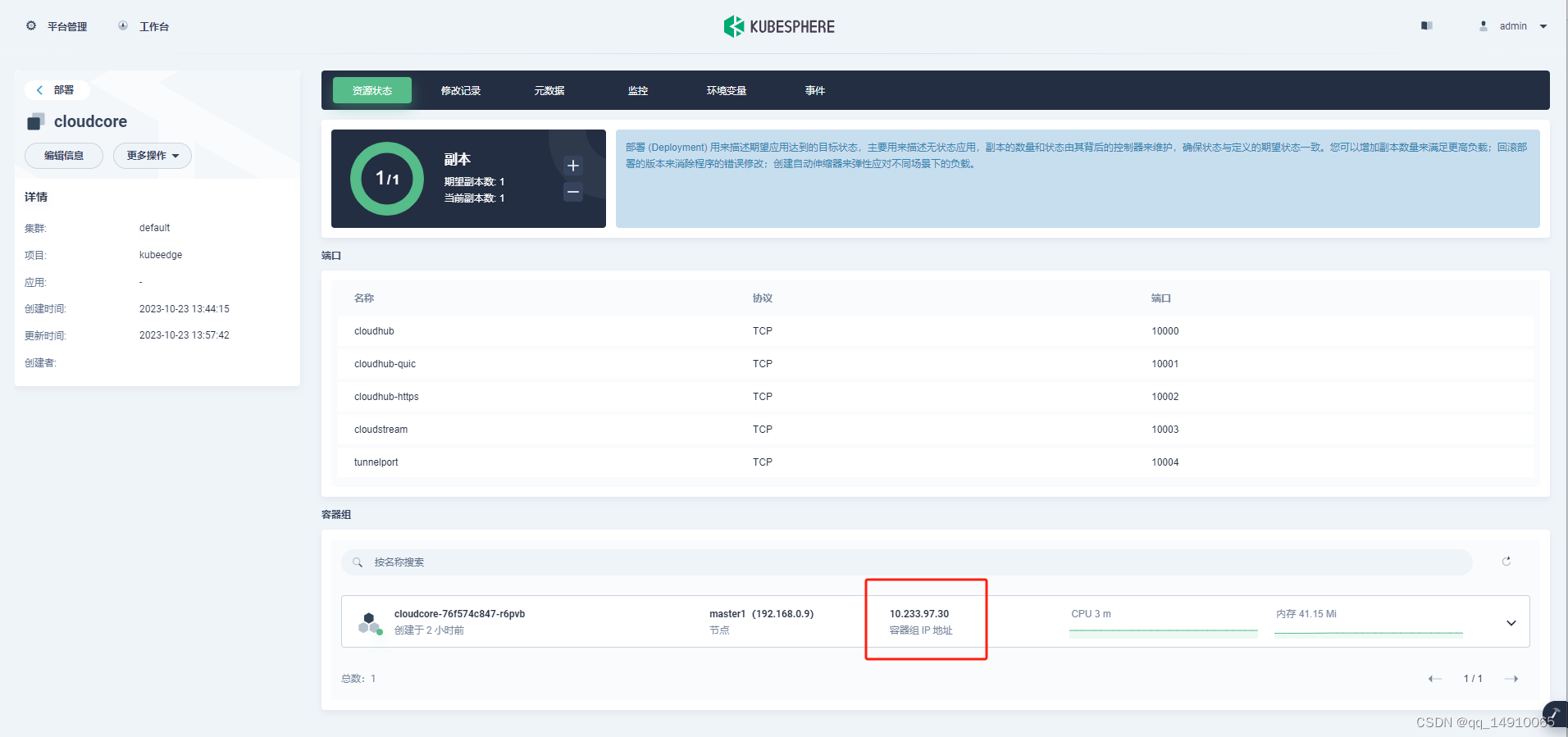The width and height of the screenshot is (1568, 737).
Task: Click the 1/1 replica status ring
Action: pyautogui.click(x=387, y=179)
